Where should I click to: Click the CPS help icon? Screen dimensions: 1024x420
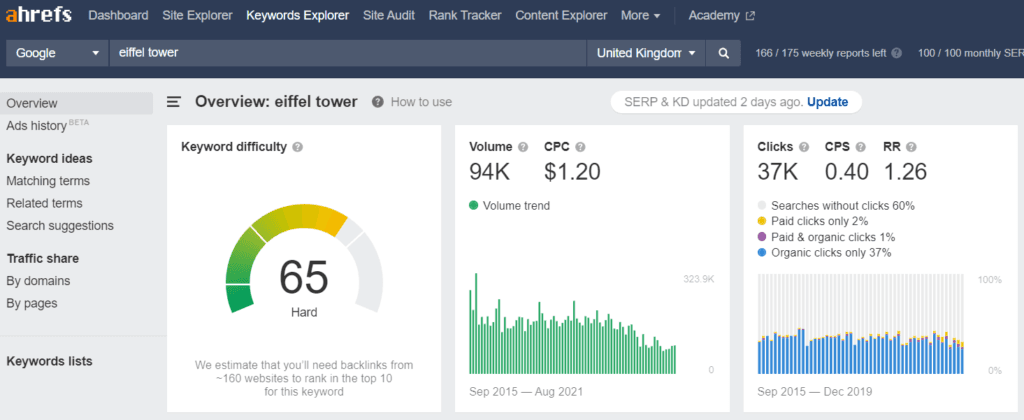[861, 147]
